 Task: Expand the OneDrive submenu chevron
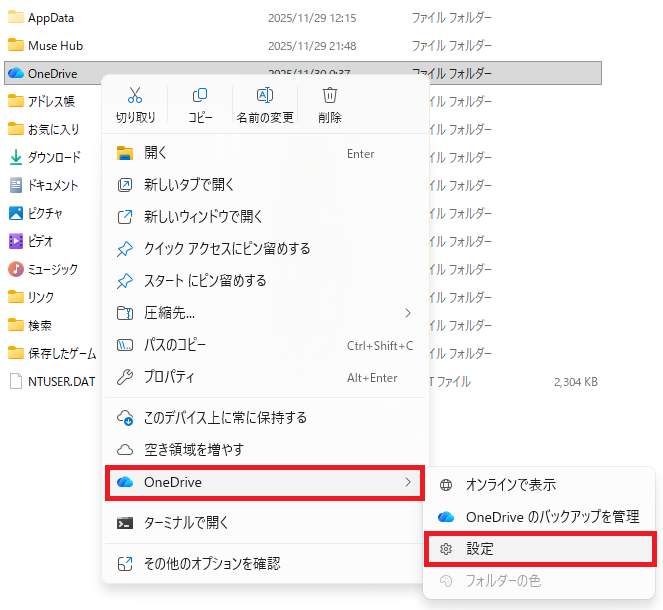[407, 482]
